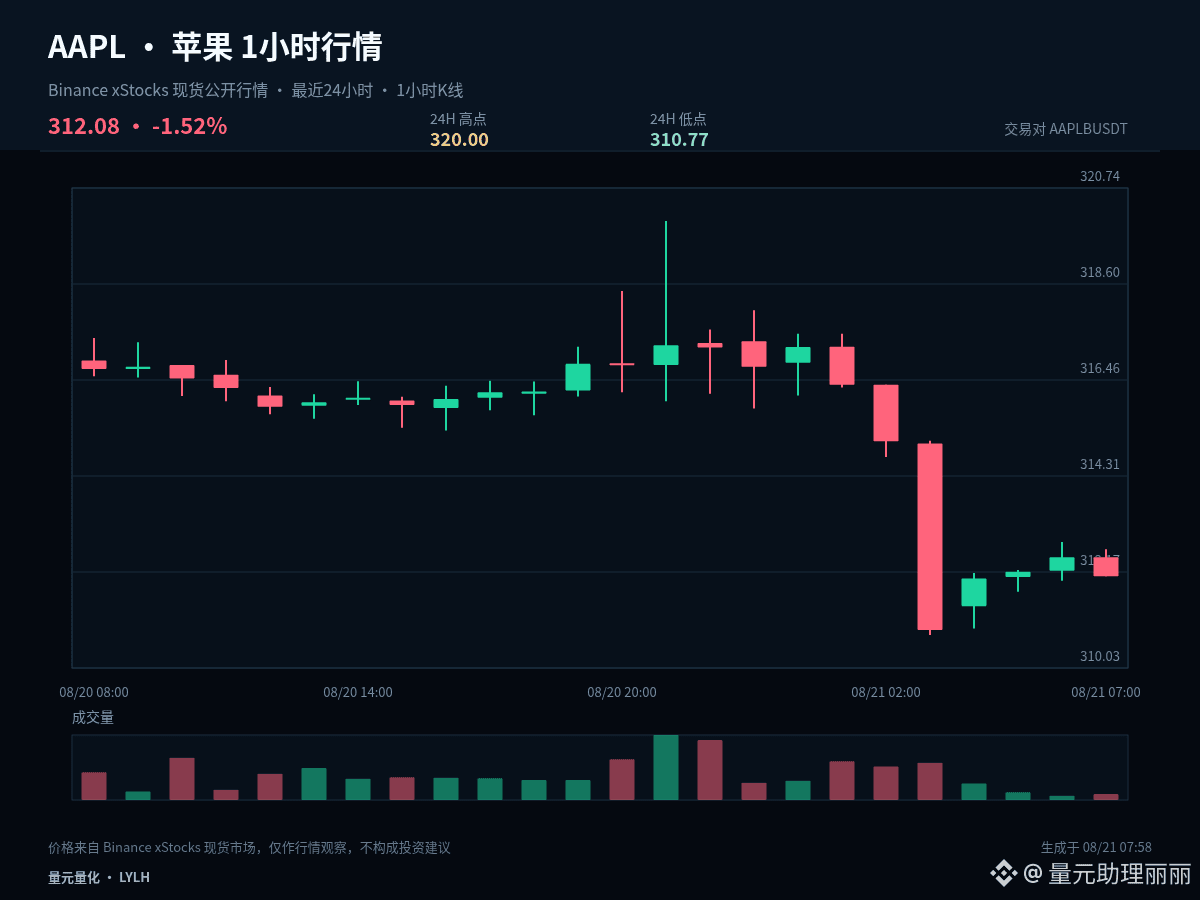This screenshot has width=1200, height=900.
Task: Click the 成交量 volume section label
Action: point(93,717)
